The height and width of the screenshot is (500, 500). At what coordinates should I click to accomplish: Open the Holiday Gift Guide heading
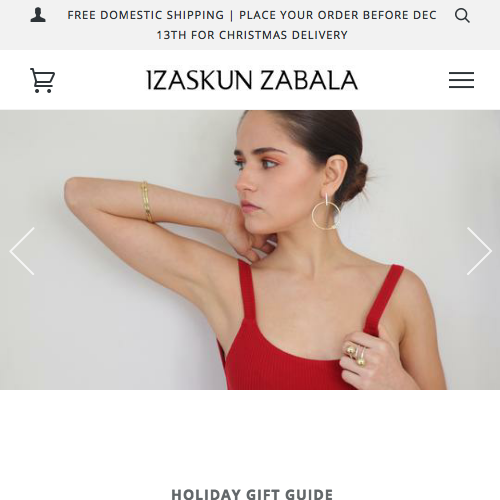252,494
